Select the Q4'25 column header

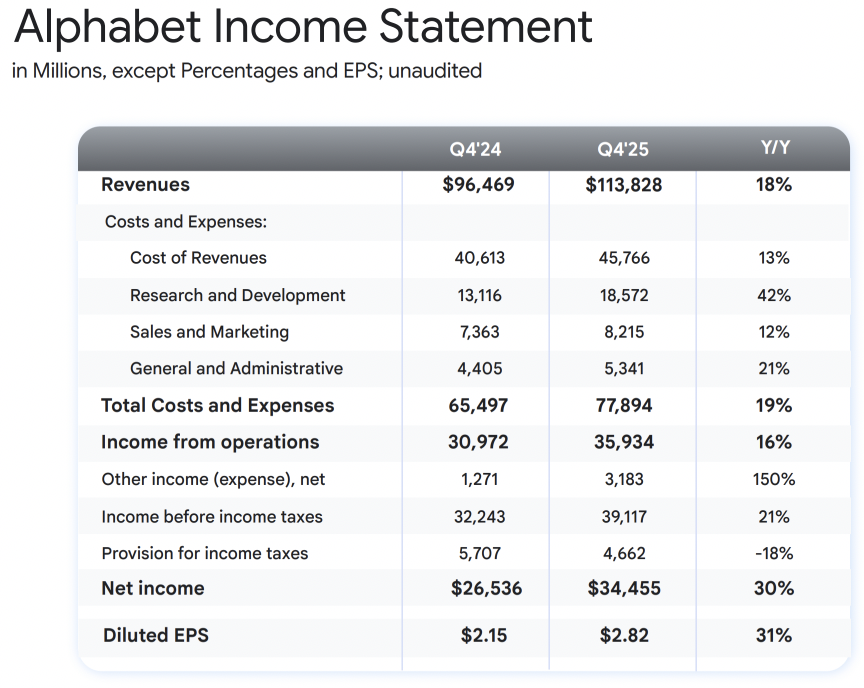(623, 150)
